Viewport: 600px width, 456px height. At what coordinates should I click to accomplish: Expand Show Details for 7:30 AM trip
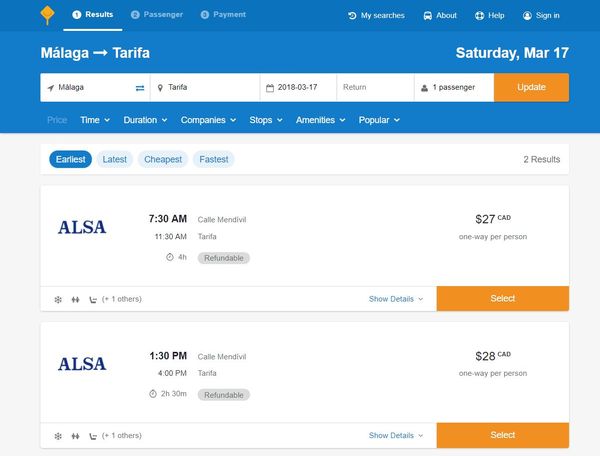(x=396, y=299)
